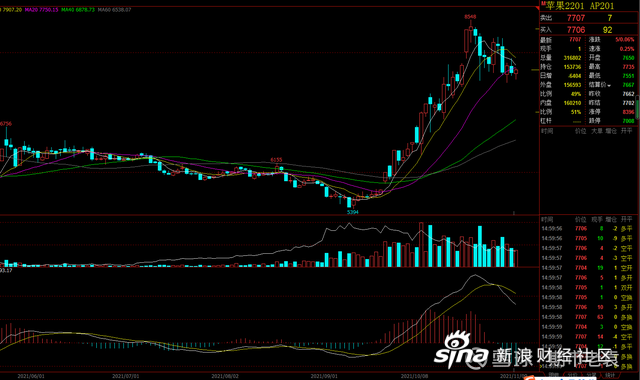The width and height of the screenshot is (640, 380).
Task: Click the 日增 value -6404
Action: tap(575, 76)
